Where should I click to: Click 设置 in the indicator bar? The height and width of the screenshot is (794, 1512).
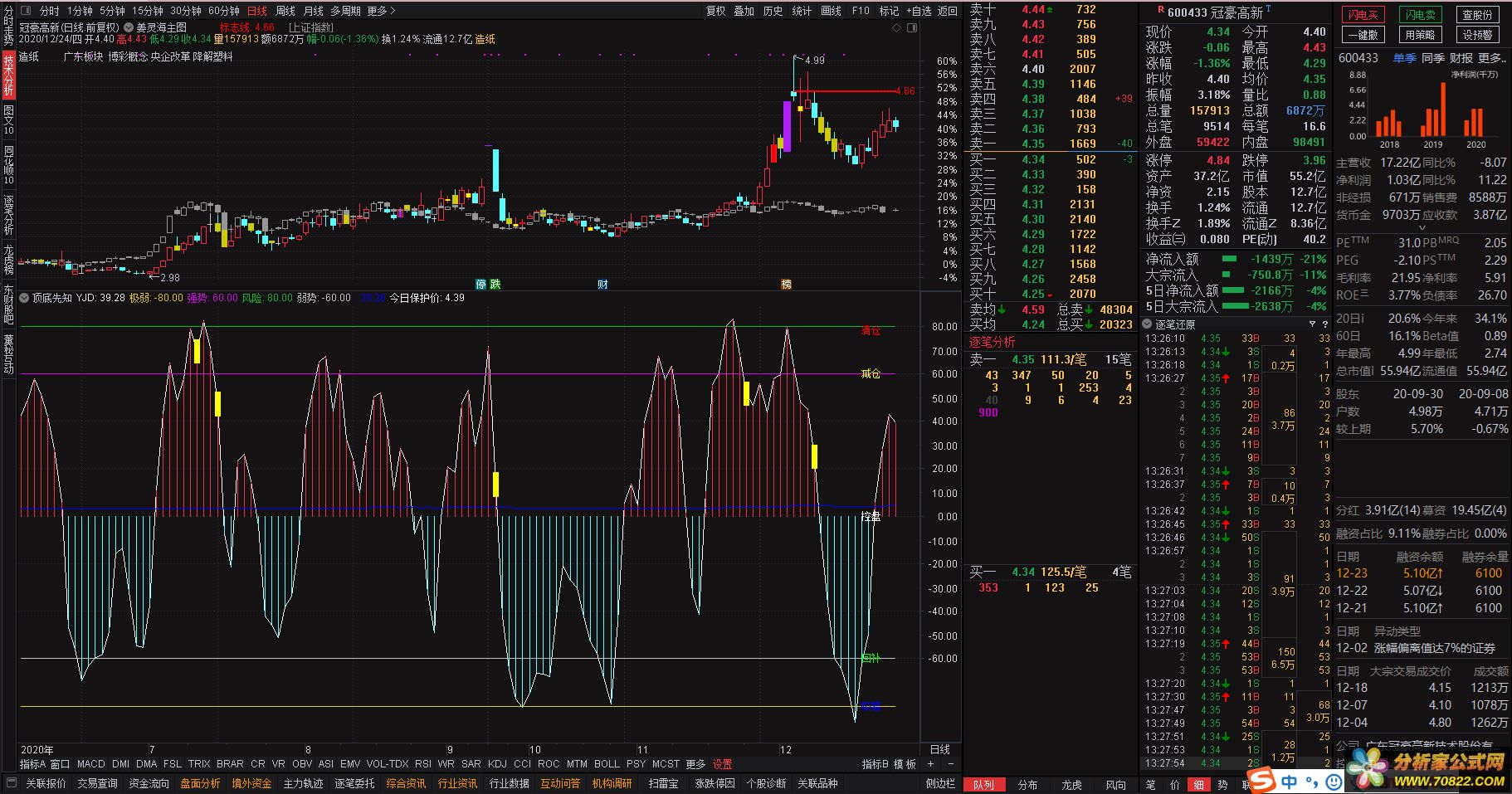723,763
